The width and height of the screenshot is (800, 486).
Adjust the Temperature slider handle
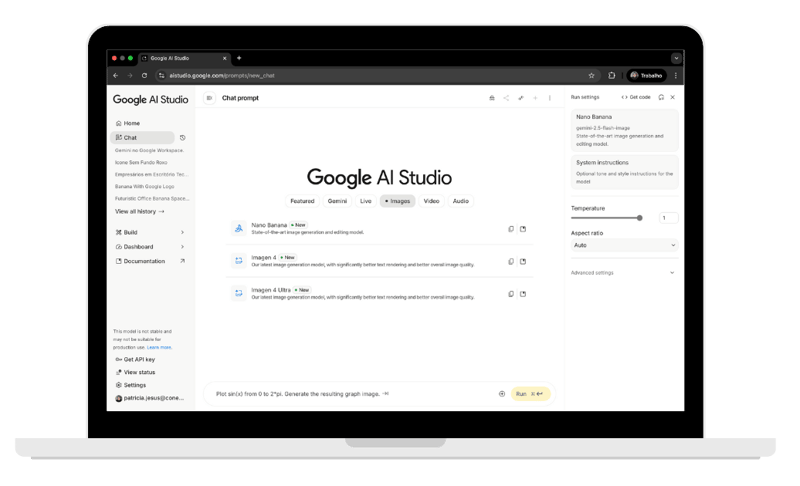(639, 218)
